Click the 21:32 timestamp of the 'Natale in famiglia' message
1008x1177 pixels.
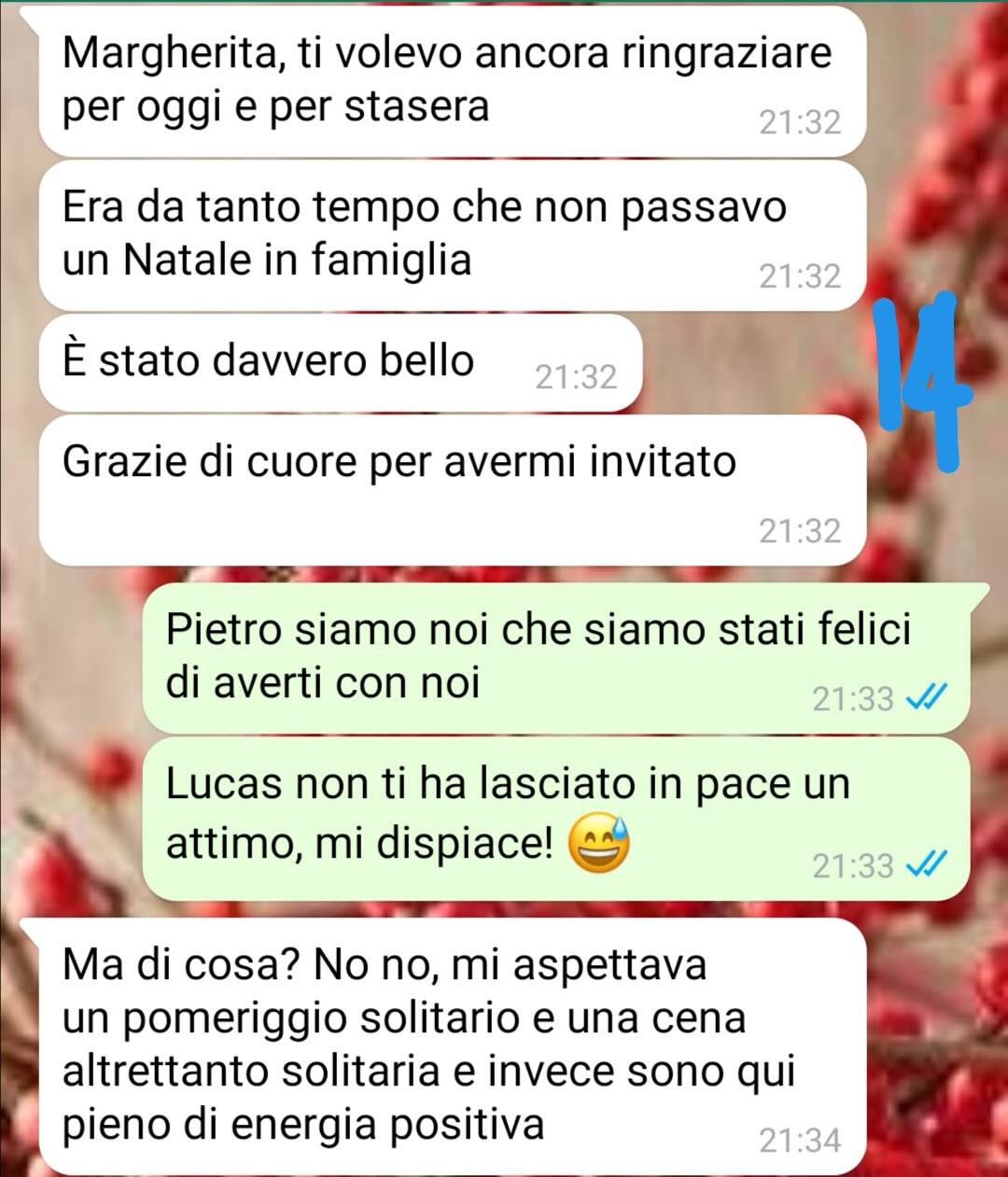(x=800, y=276)
